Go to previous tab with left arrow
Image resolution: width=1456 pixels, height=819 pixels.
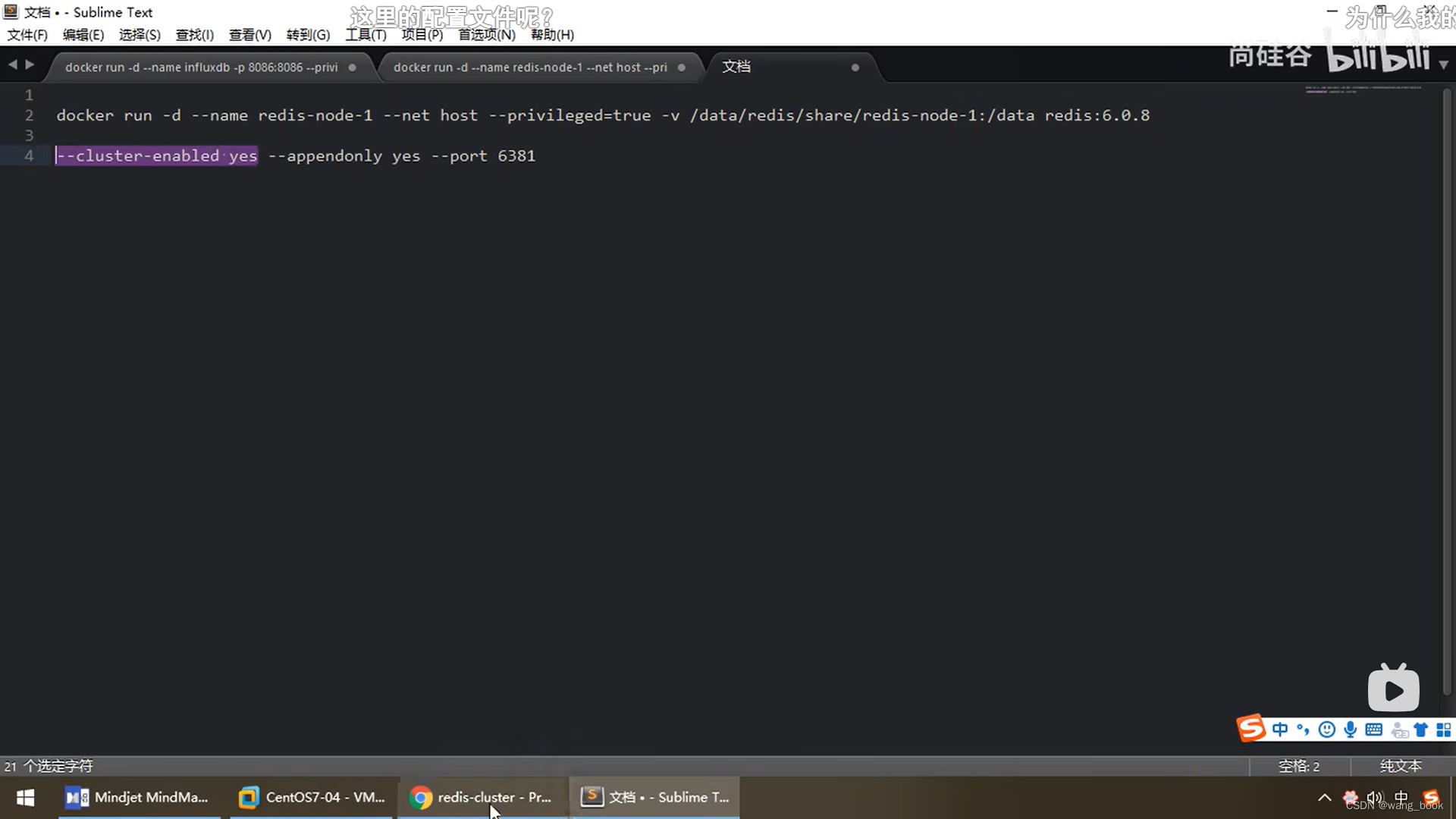coord(13,65)
